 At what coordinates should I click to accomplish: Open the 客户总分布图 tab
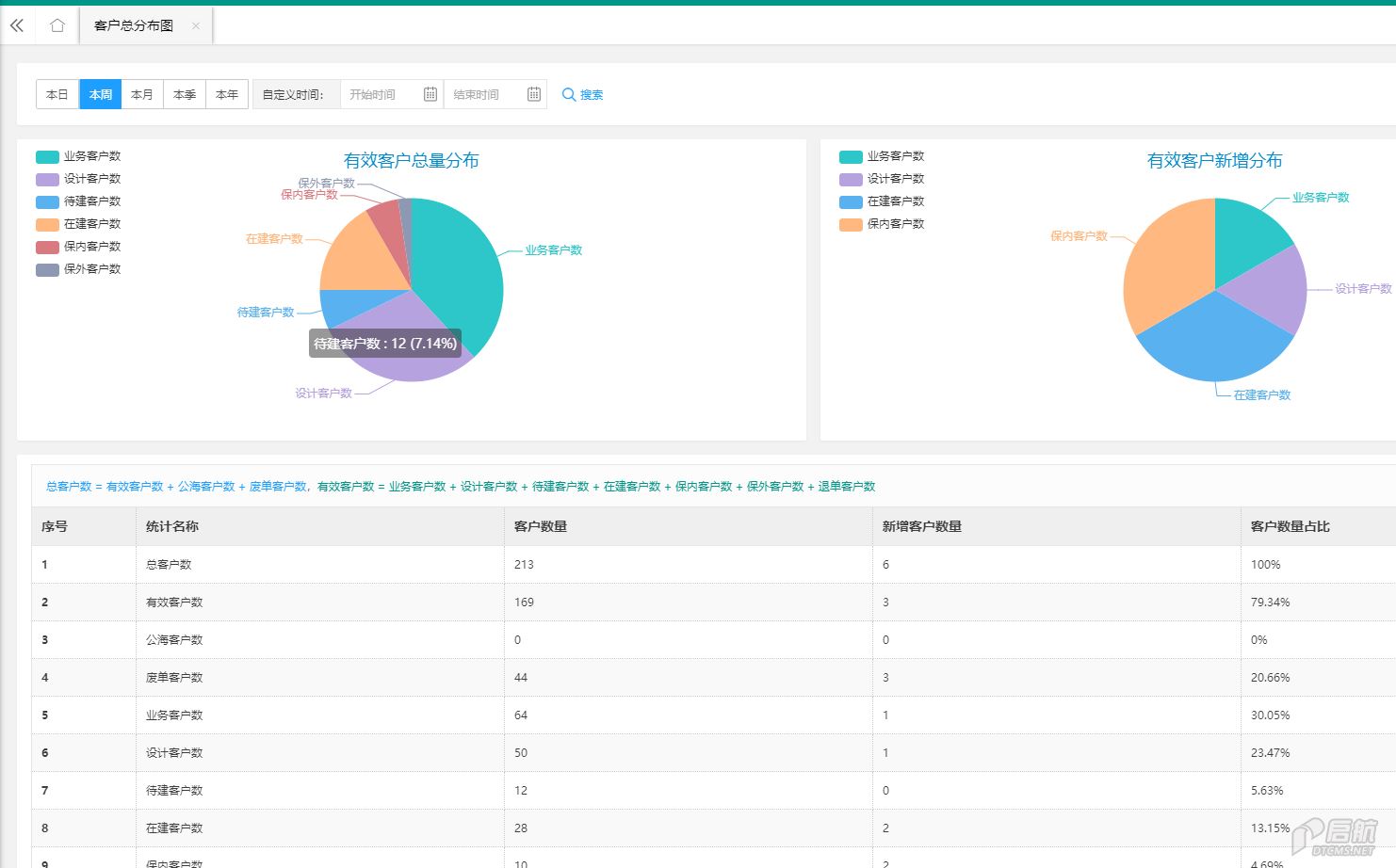134,25
